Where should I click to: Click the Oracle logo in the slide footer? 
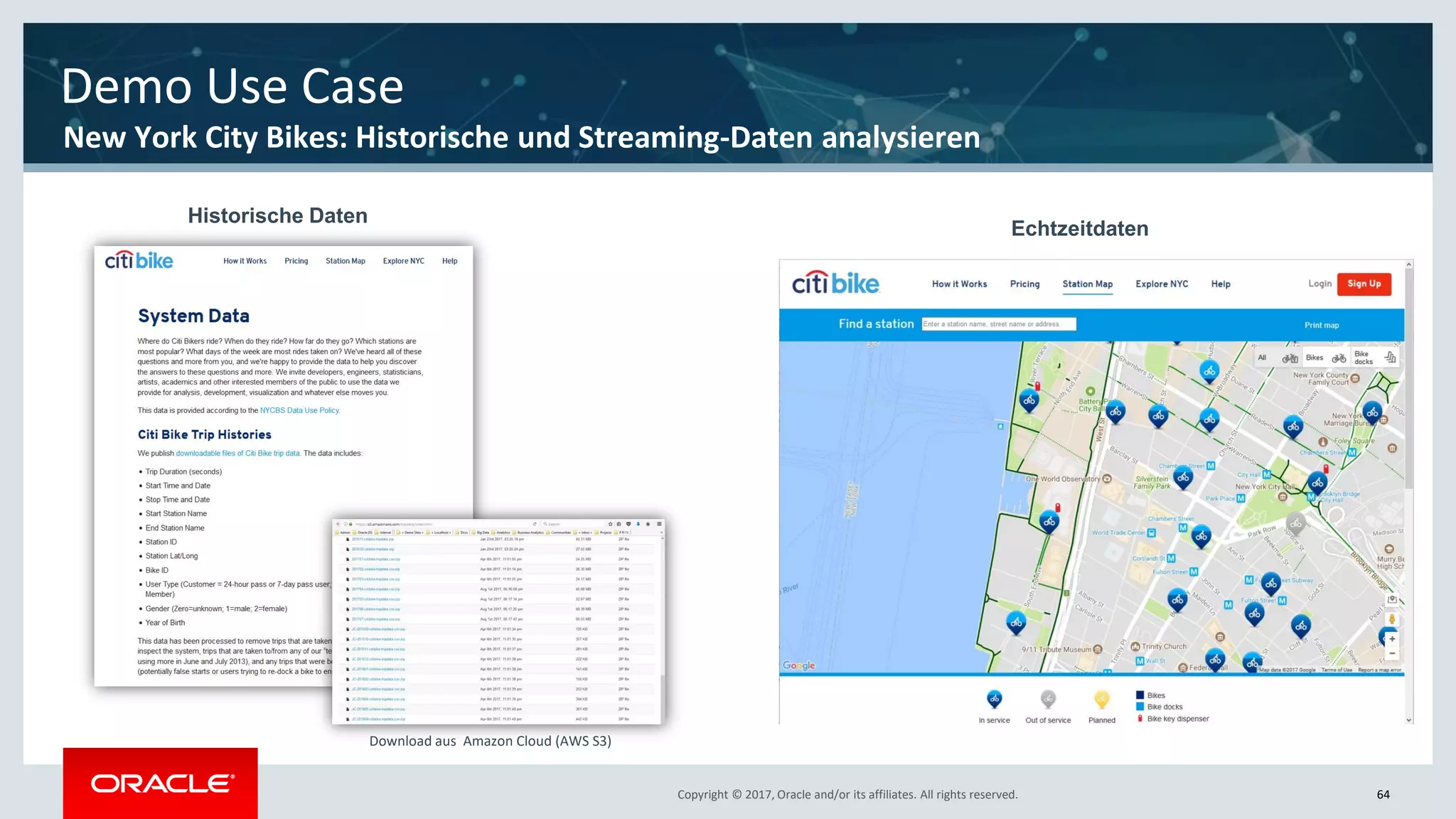[163, 783]
